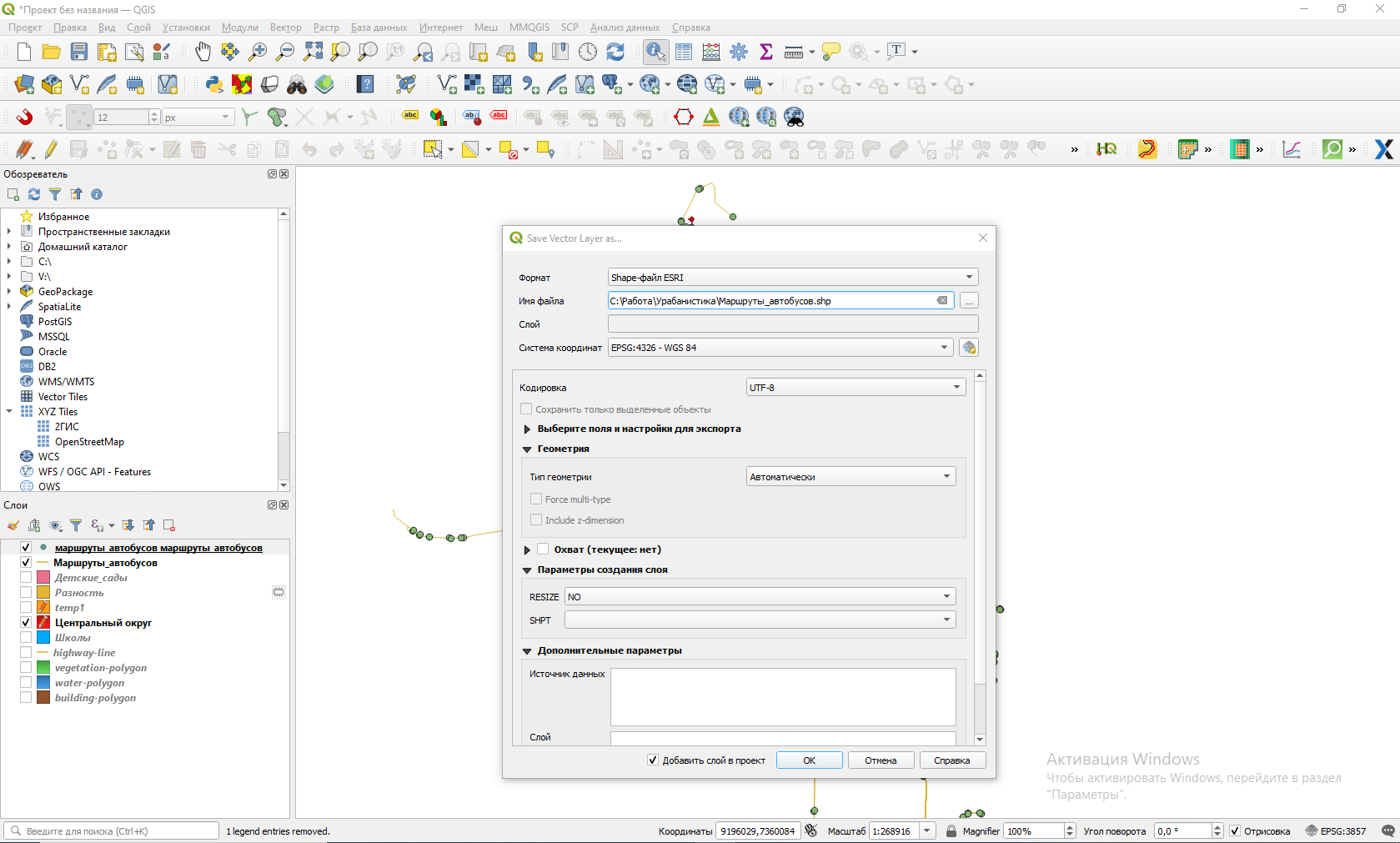Hide the Центральный округ layer

[26, 623]
